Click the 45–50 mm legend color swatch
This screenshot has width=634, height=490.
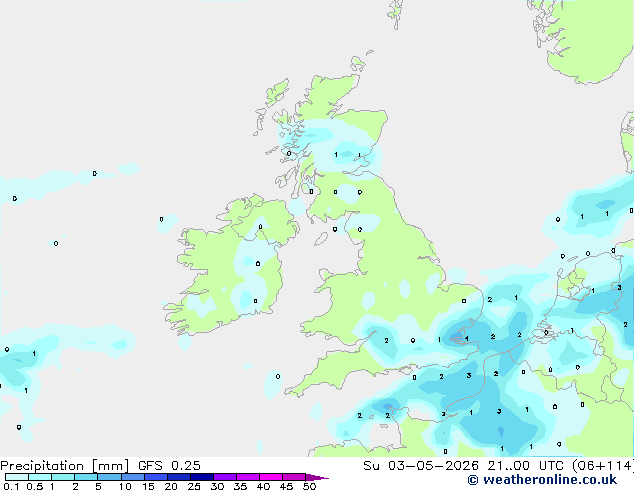click(294, 477)
